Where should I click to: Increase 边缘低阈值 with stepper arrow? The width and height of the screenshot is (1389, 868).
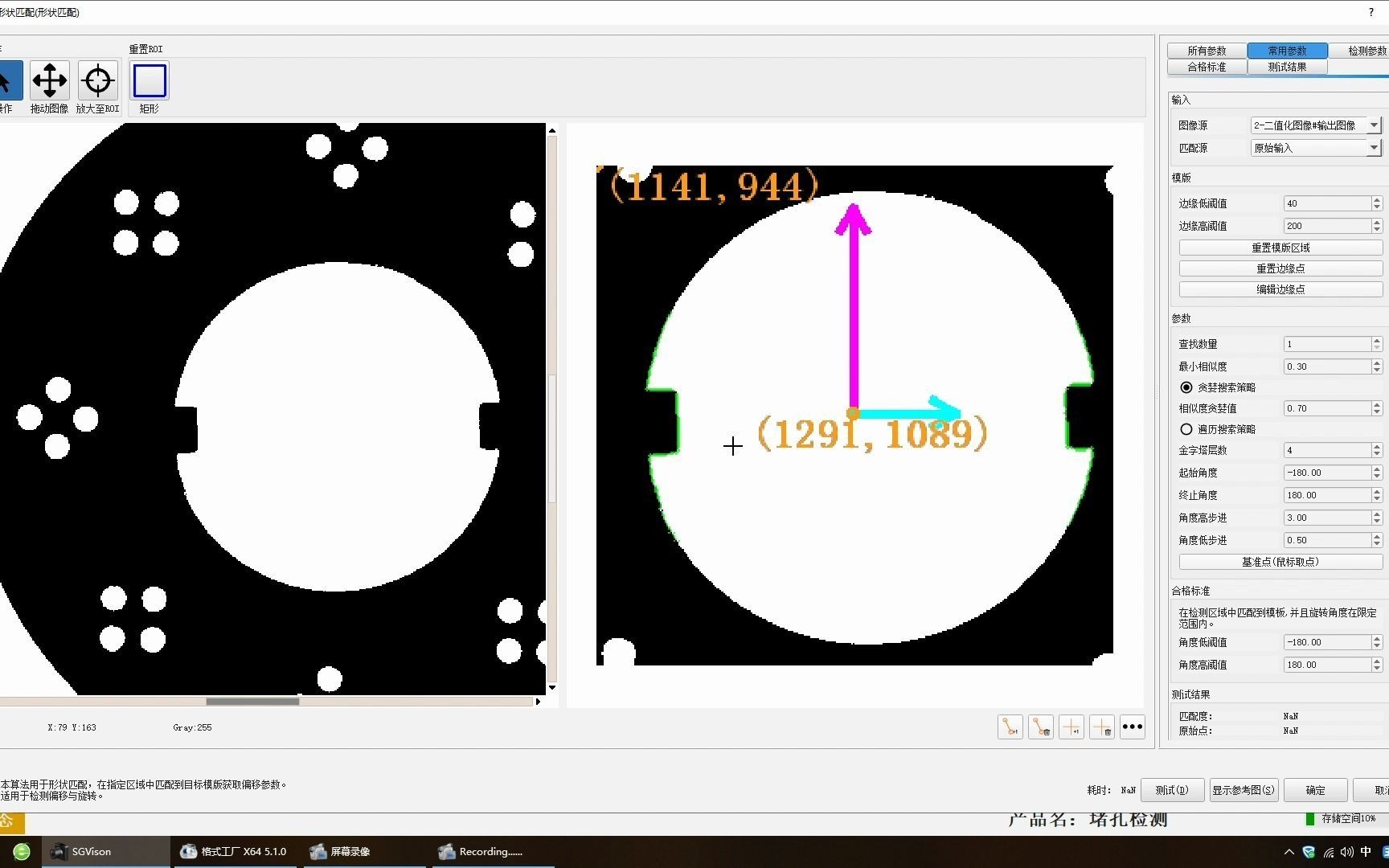[1377, 200]
